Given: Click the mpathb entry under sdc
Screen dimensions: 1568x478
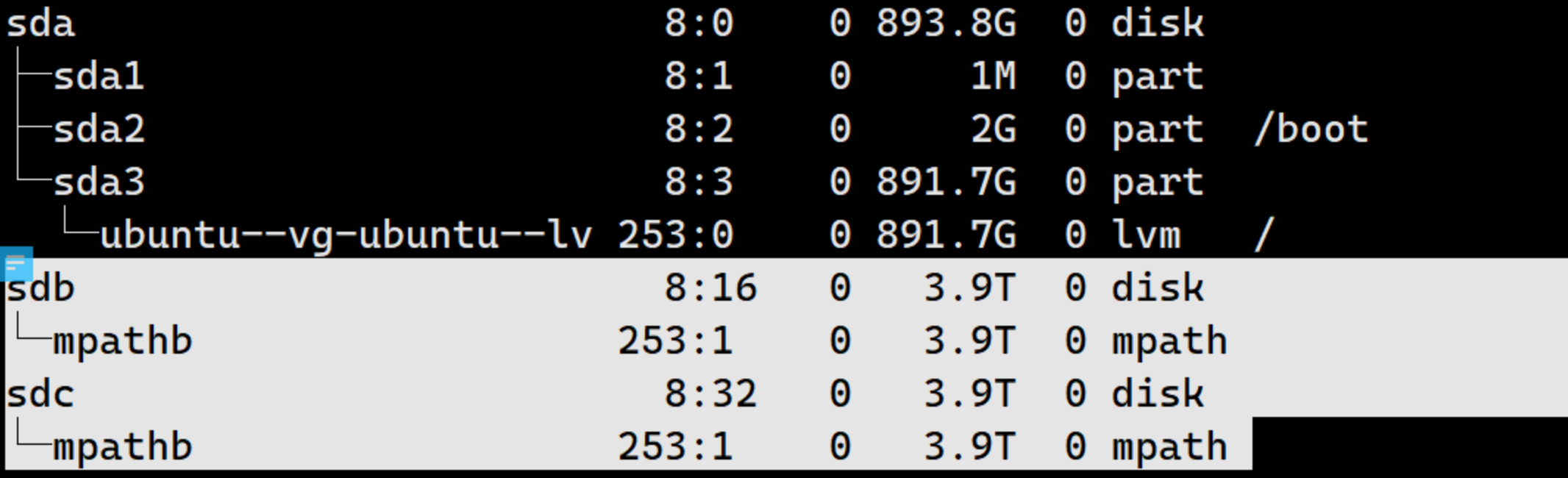Looking at the screenshot, I should click(123, 448).
